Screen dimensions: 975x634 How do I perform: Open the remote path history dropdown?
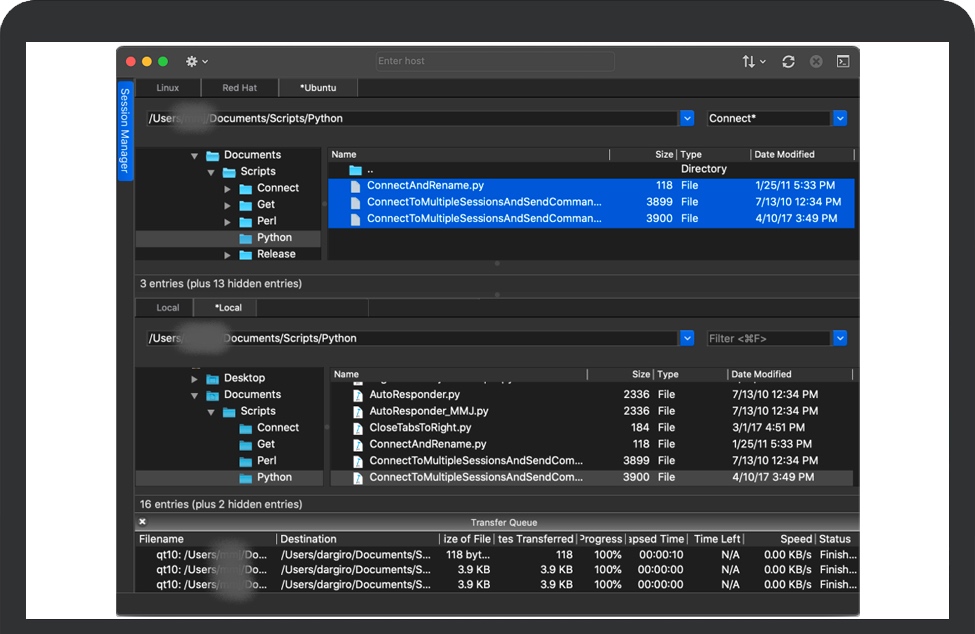click(687, 118)
